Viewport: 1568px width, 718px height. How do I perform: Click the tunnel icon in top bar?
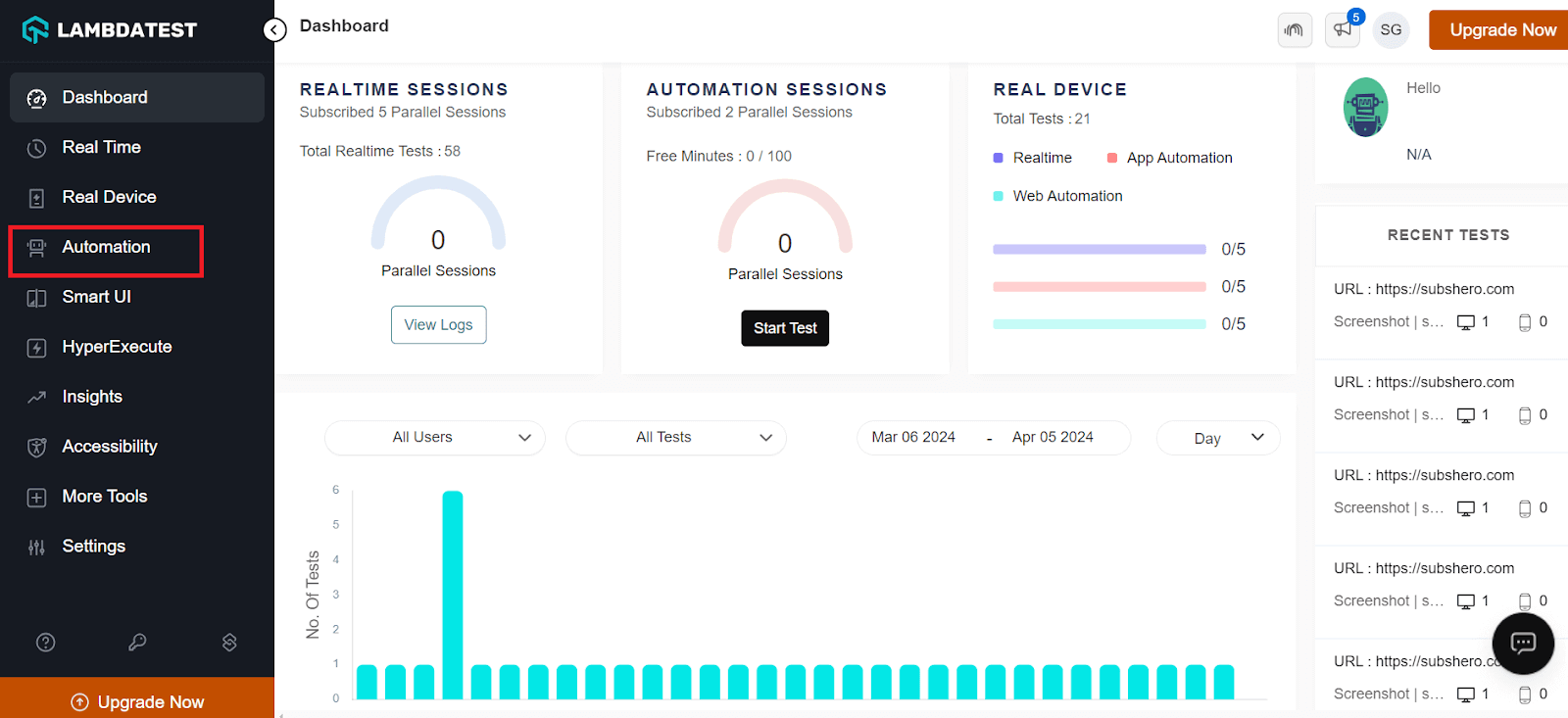(x=1295, y=30)
